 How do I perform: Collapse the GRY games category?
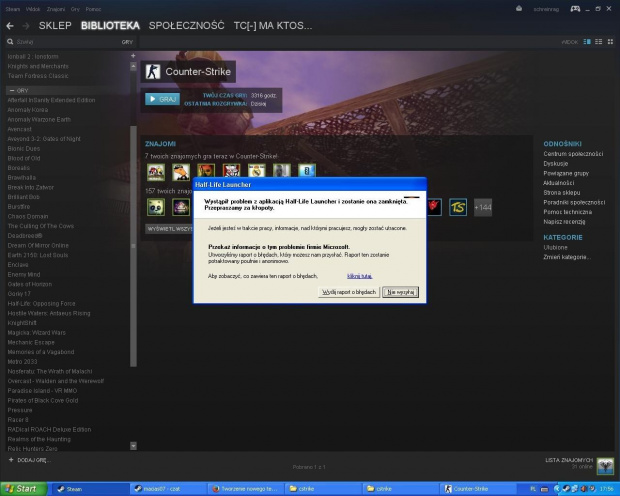tap(12, 91)
